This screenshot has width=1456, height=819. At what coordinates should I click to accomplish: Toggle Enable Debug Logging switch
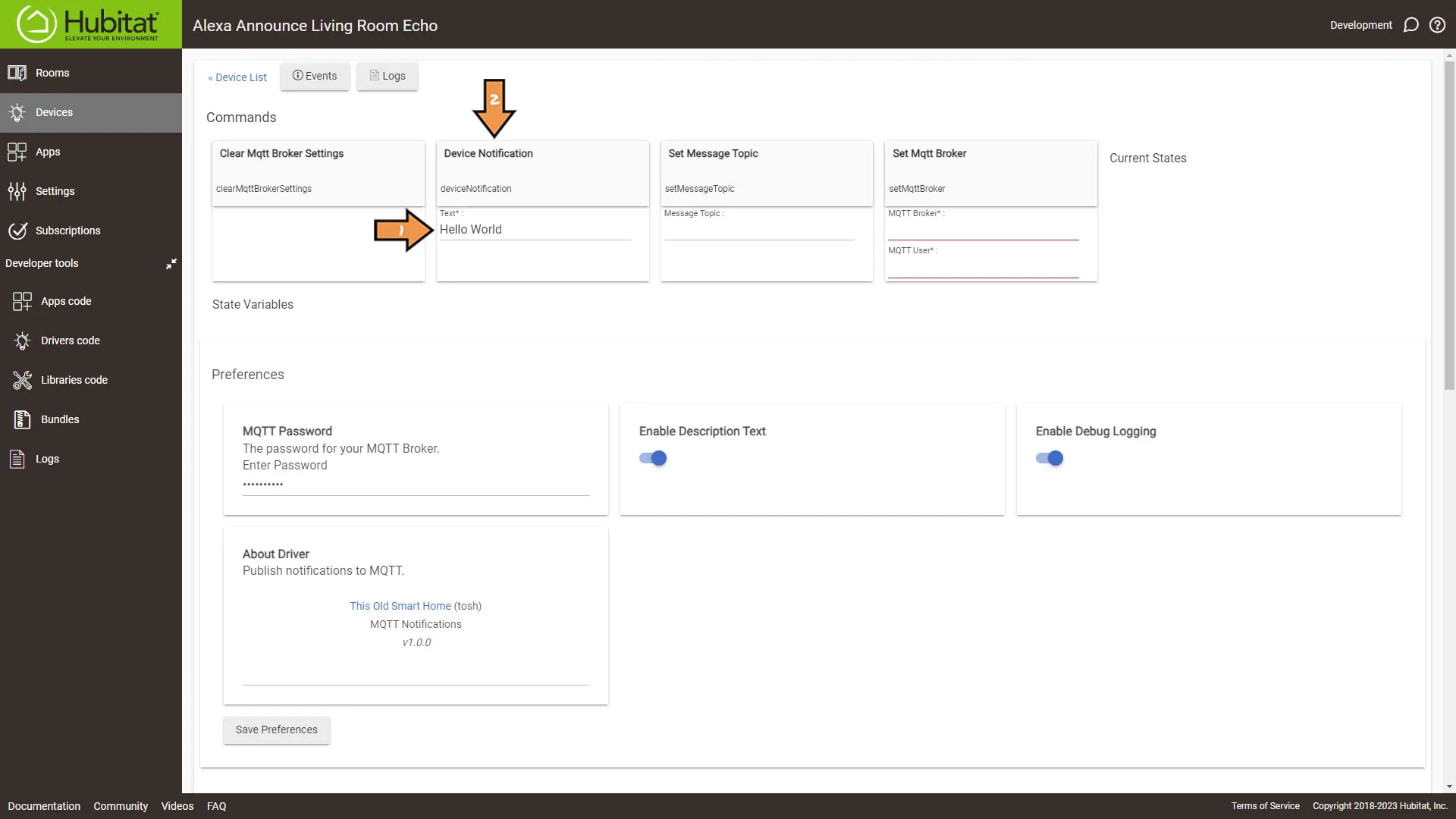[x=1050, y=458]
